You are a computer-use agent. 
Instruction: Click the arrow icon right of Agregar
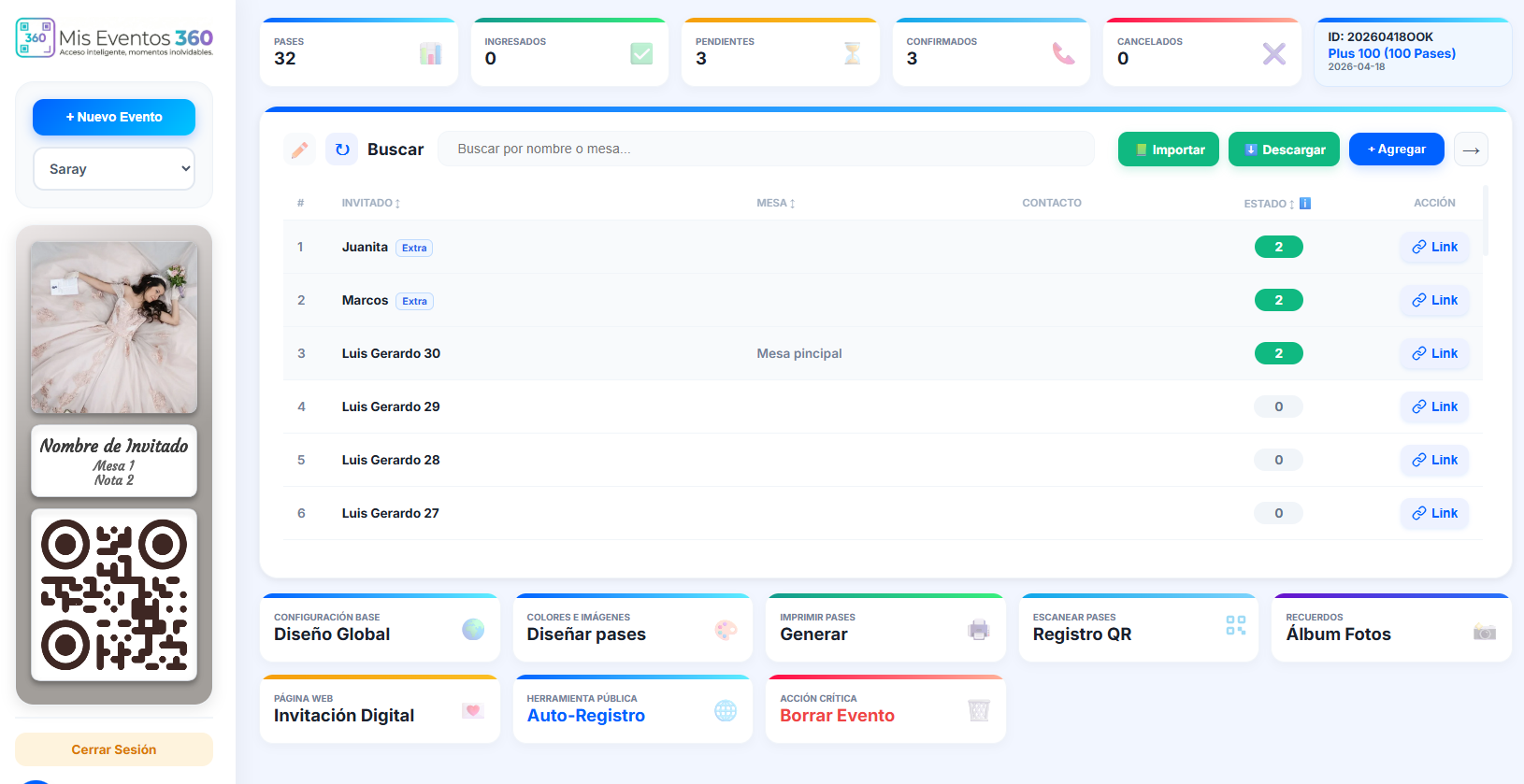[1471, 150]
